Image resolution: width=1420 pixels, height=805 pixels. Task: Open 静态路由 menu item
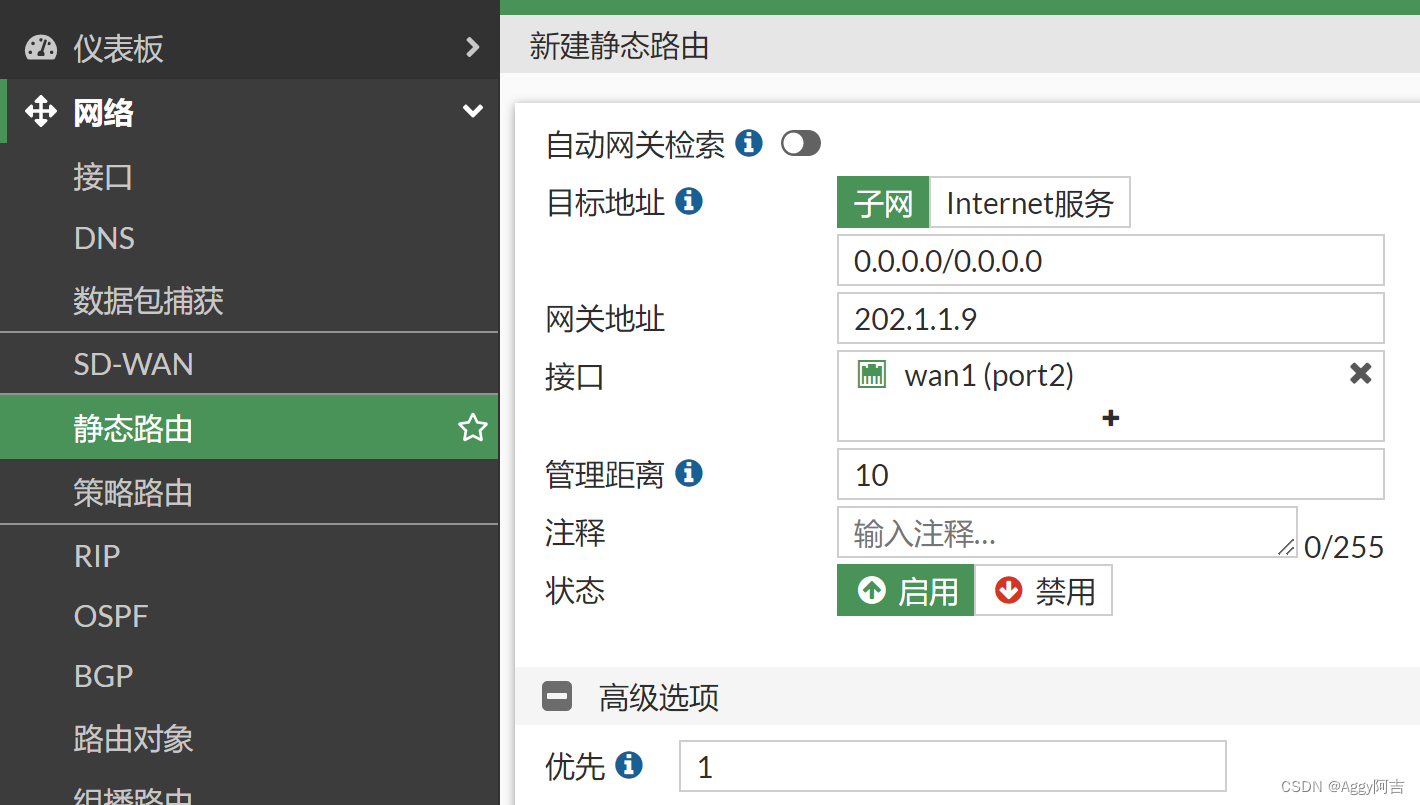click(x=249, y=428)
